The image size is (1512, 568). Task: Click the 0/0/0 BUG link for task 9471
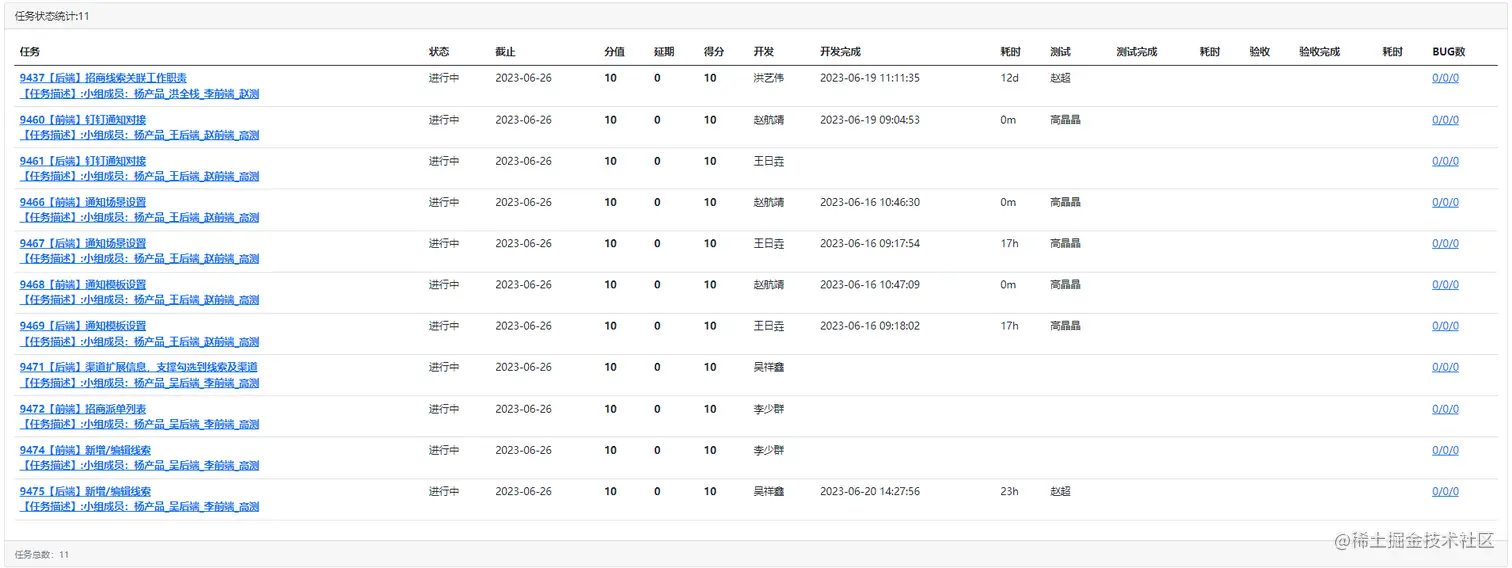(x=1445, y=368)
